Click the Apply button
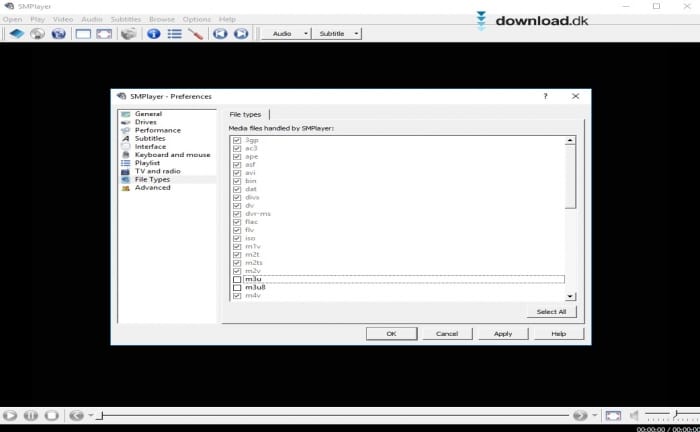700x432 pixels. 503,334
